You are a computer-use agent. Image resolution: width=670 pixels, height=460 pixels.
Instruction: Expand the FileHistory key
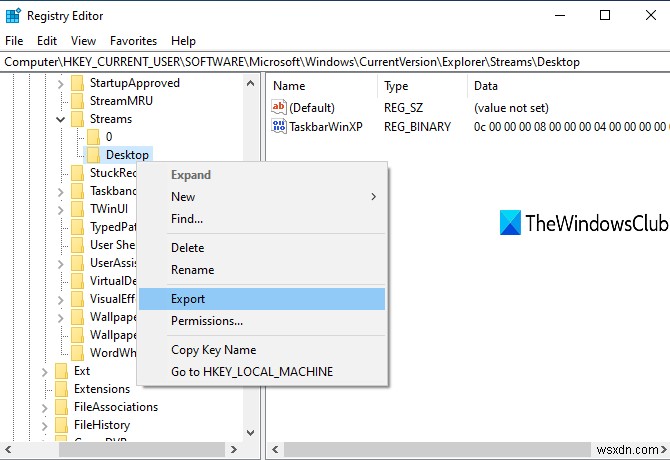click(44, 426)
